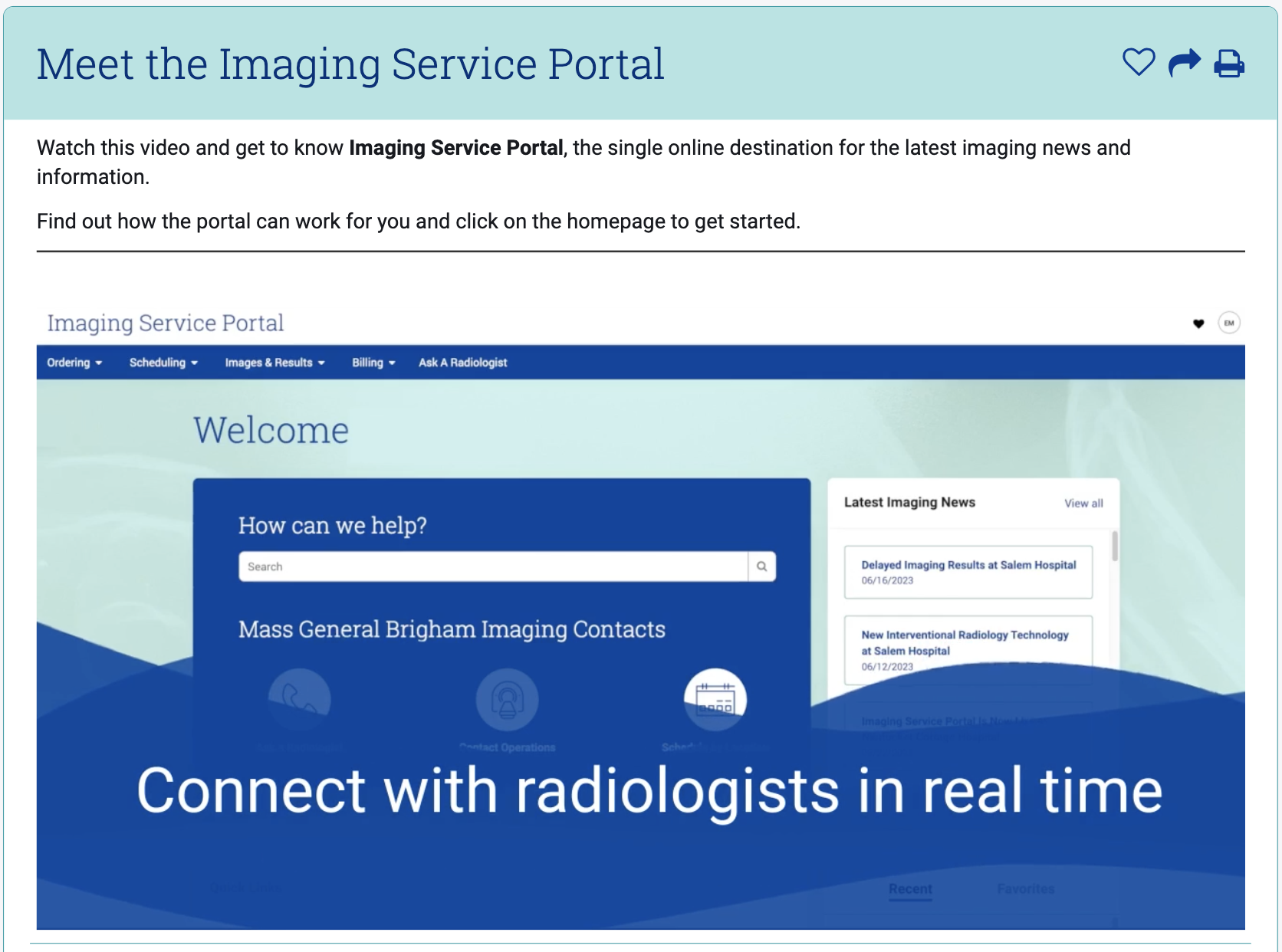Print the page with the printer icon
Image resolution: width=1282 pixels, height=952 pixels.
(1229, 63)
